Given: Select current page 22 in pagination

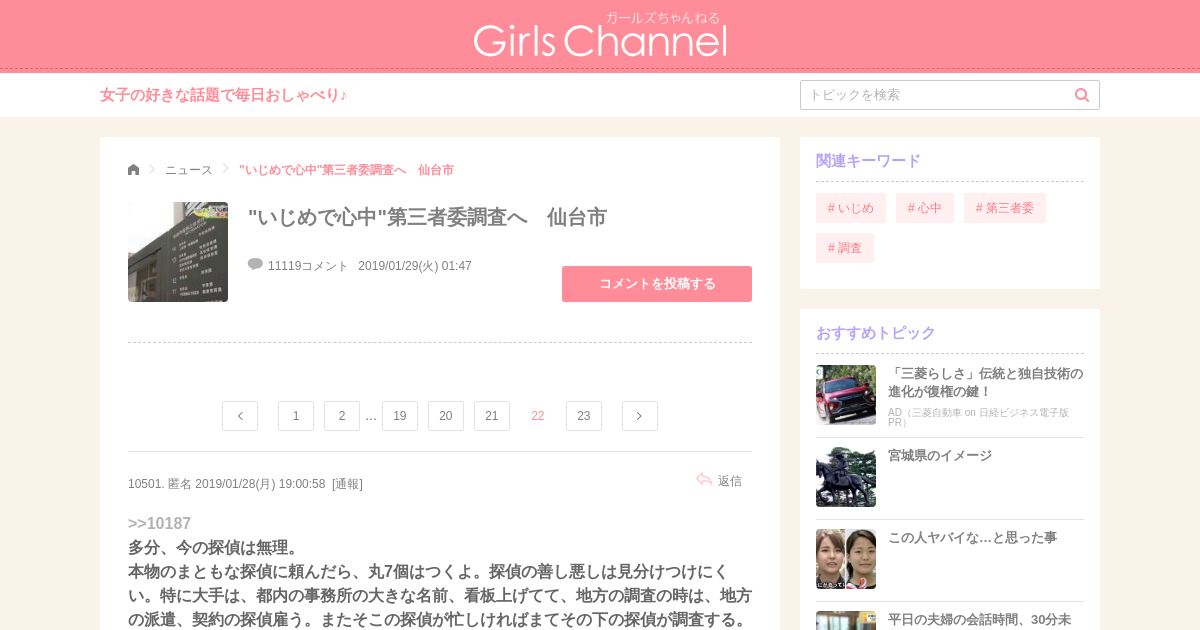Looking at the screenshot, I should click(538, 416).
